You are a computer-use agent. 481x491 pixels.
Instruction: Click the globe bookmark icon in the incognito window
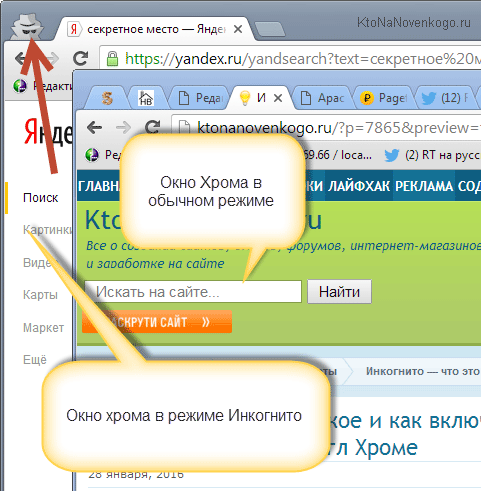[20, 86]
